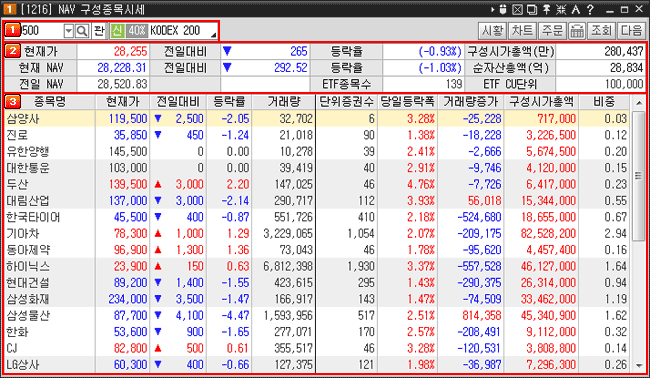Viewport: 650px width, 378px height.
Task: Click the small play arrow in title bar
Action: click(493, 9)
